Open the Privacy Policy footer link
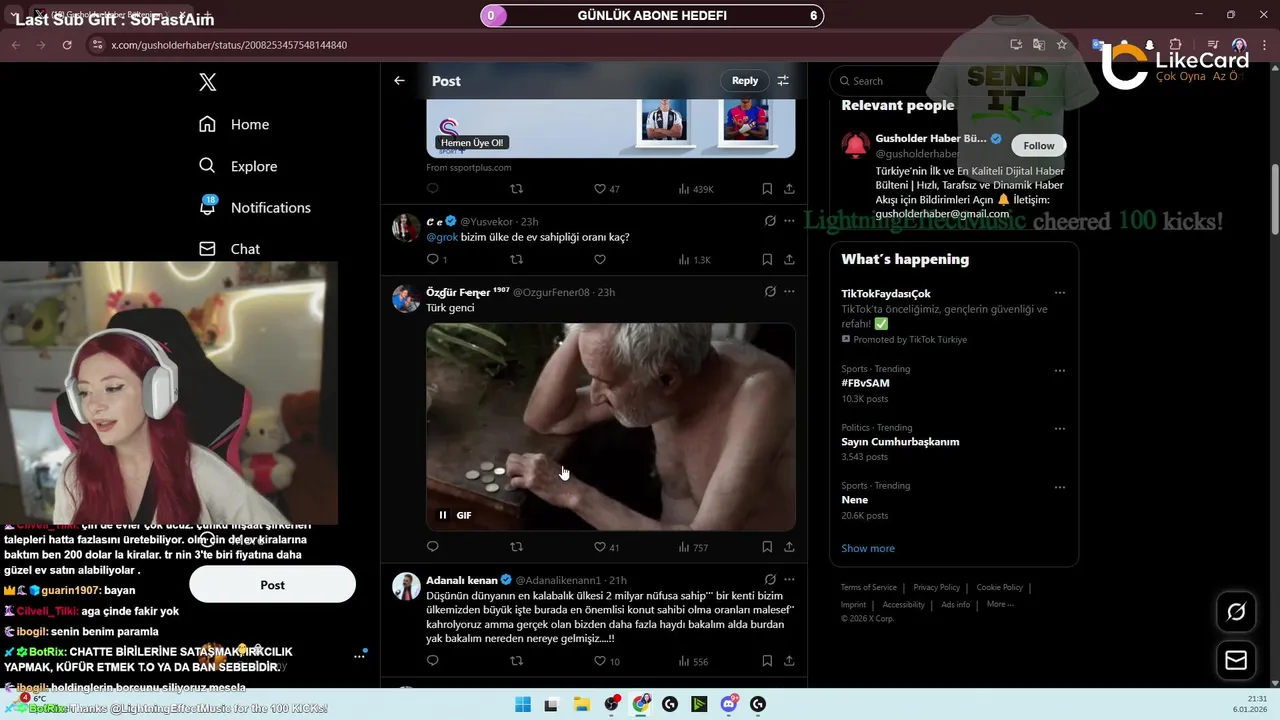Image resolution: width=1280 pixels, height=720 pixels. pyautogui.click(x=936, y=587)
